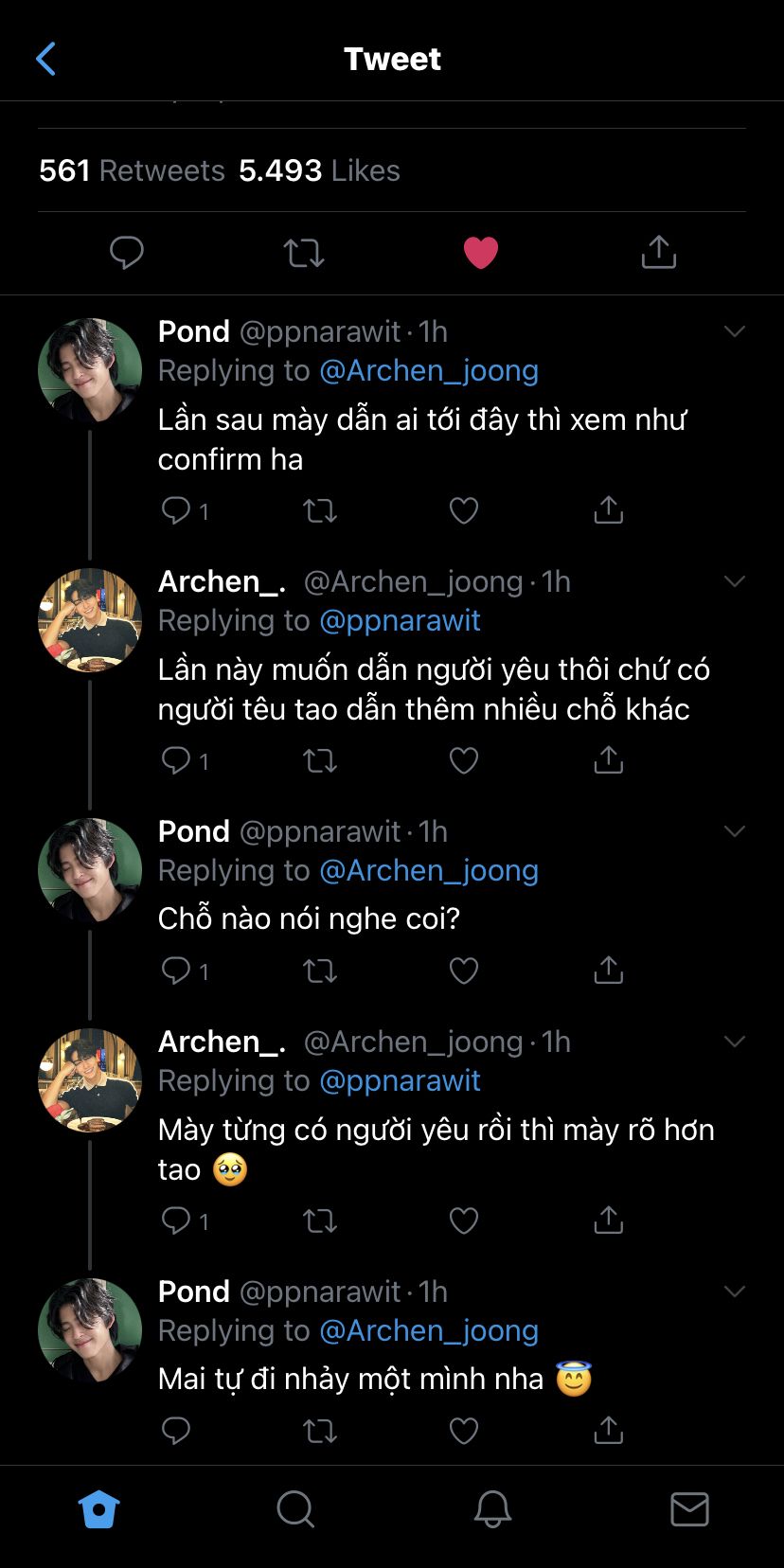View the 5.493 Likes list
The height and width of the screenshot is (1568, 784).
319,170
